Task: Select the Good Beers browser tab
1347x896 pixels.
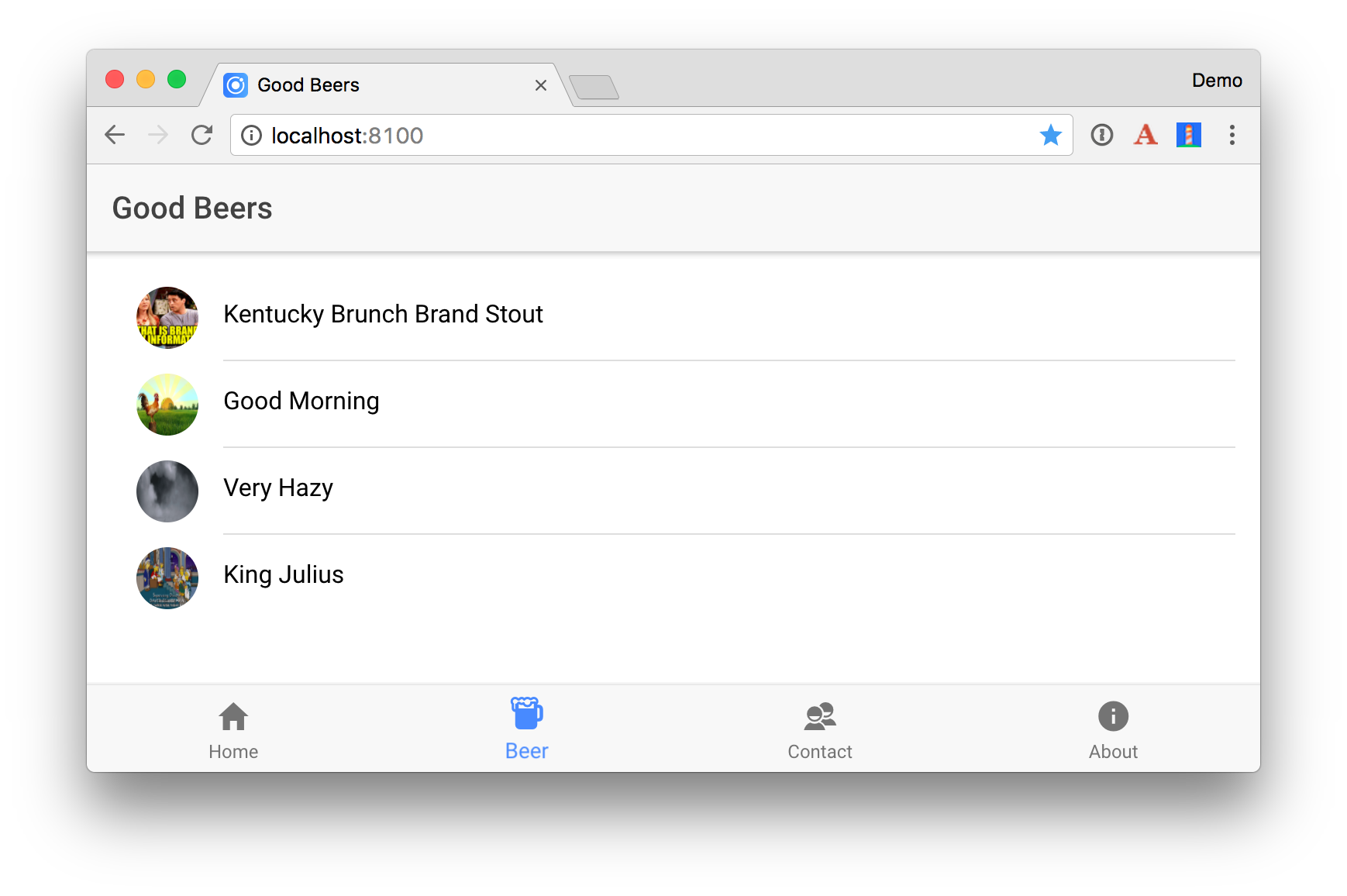Action: [x=388, y=84]
